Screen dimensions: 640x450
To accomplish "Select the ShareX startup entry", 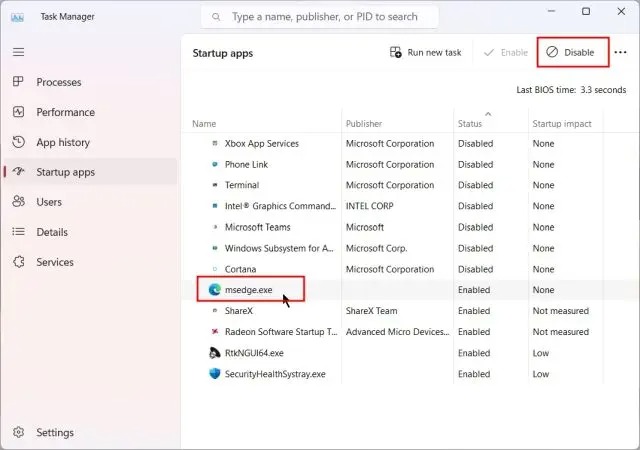I will coord(411,311).
